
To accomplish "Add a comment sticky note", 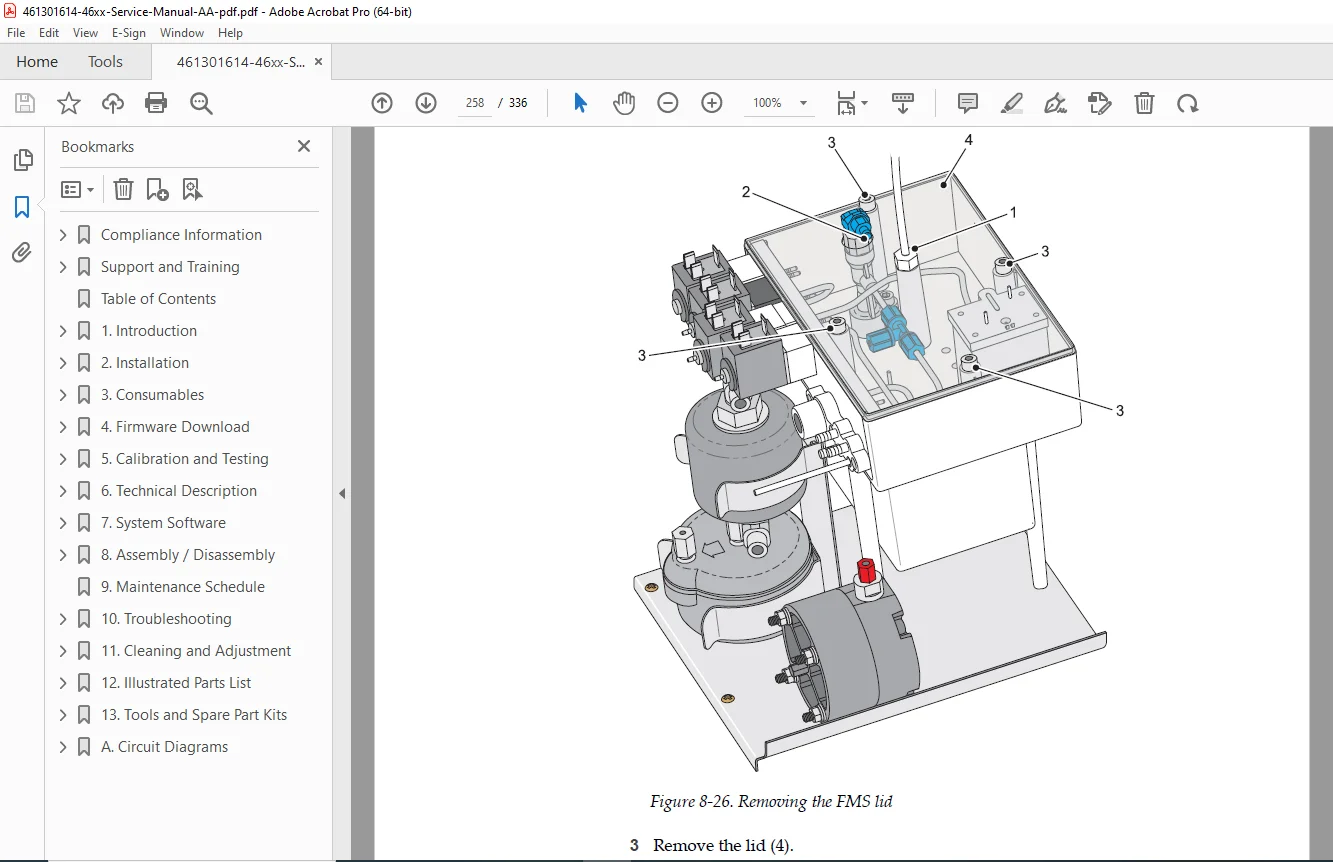I will click(x=967, y=103).
